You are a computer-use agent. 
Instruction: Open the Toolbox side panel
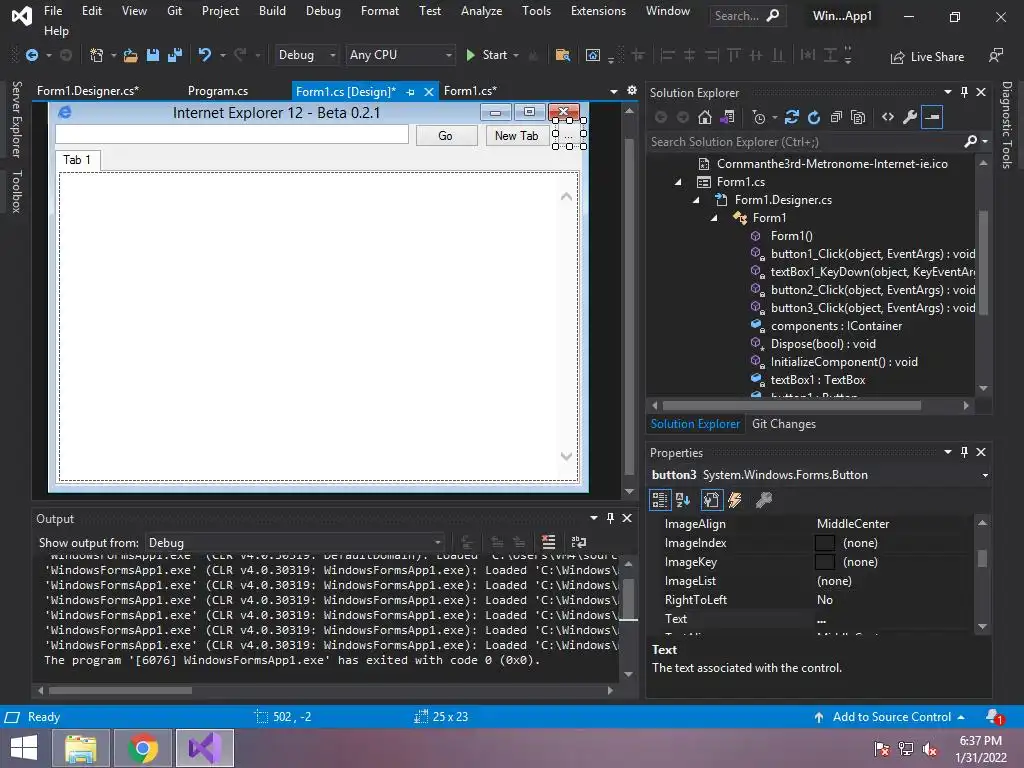click(x=16, y=192)
